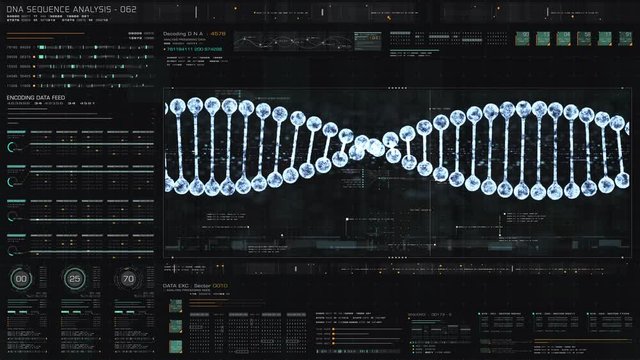Click the DNA double helix visualization
Viewport: 640px width, 360px height.
(x=397, y=148)
